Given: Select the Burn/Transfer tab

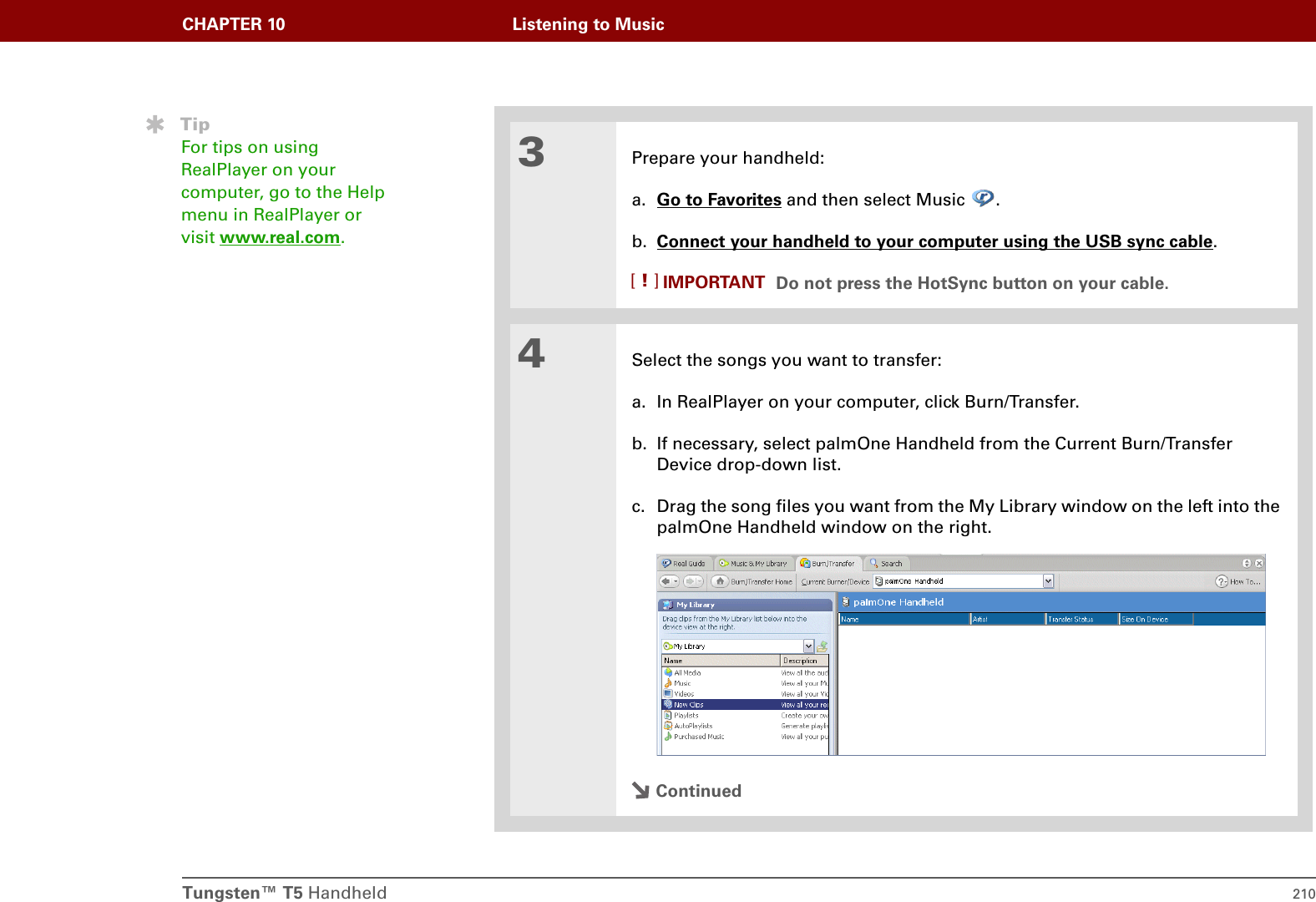Looking at the screenshot, I should [x=828, y=564].
